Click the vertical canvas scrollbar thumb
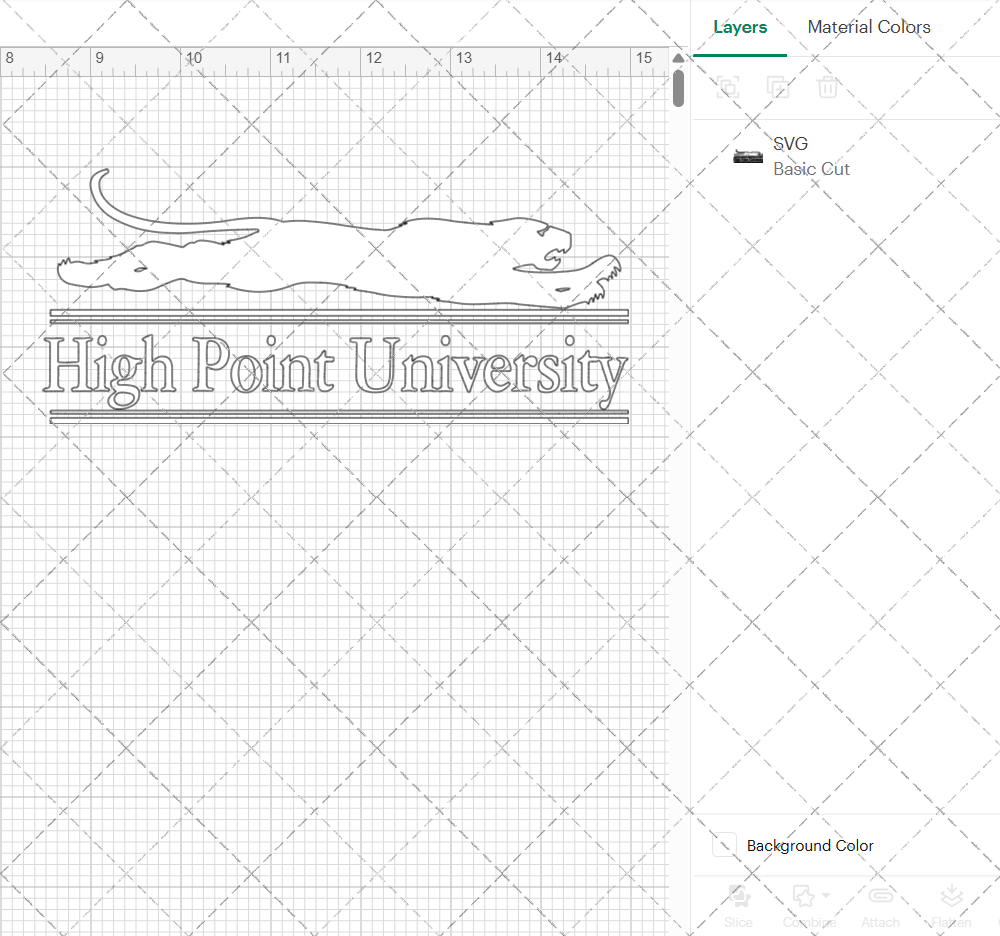The height and width of the screenshot is (936, 1000). pos(679,88)
